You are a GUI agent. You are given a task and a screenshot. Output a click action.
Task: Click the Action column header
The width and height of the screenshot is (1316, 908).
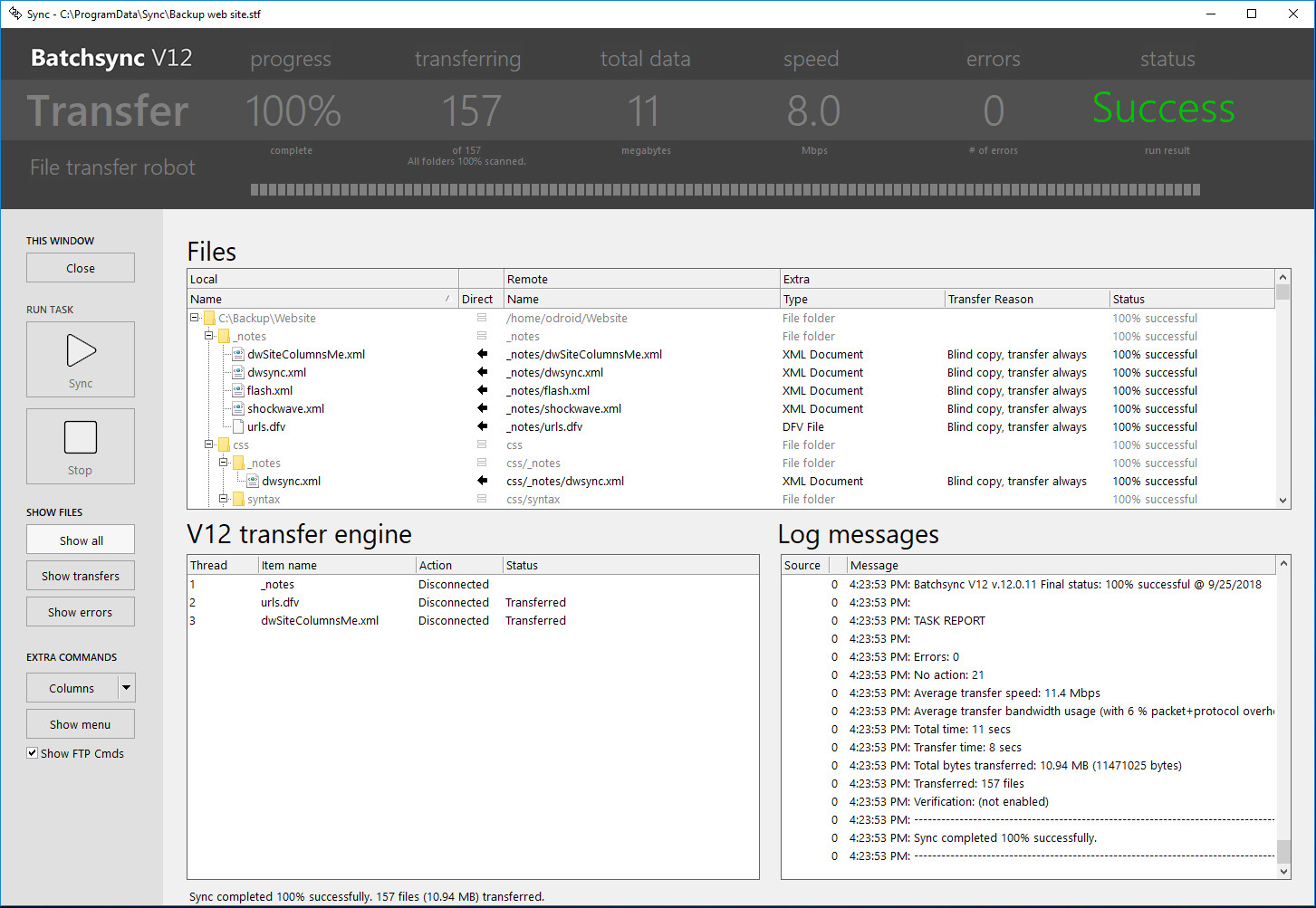pos(459,565)
